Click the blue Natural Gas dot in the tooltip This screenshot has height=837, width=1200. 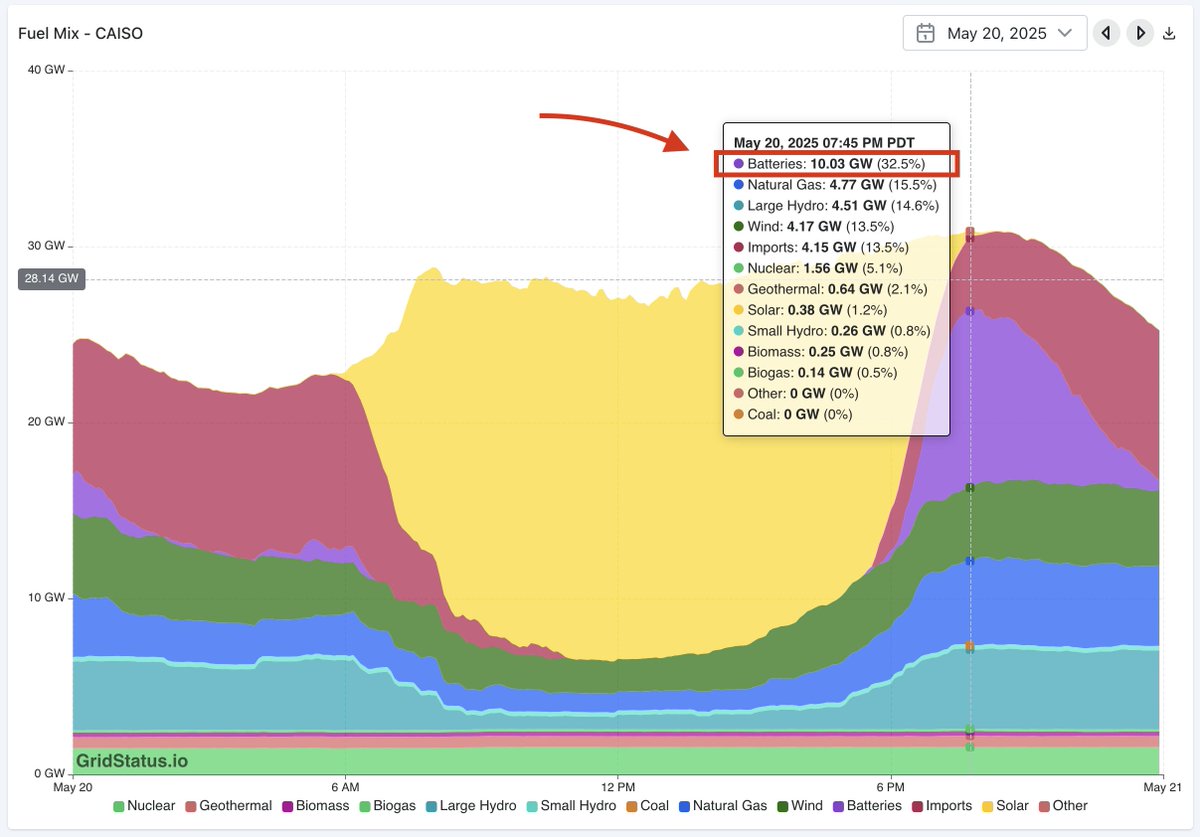click(739, 184)
